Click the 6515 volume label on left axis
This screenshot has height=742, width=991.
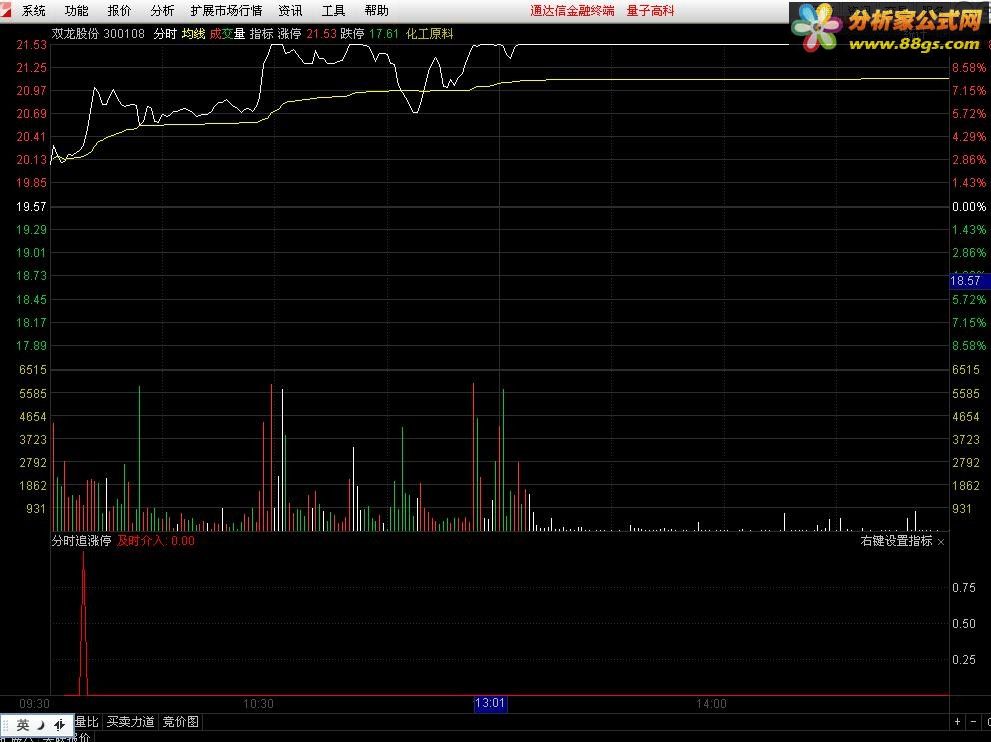(x=33, y=370)
